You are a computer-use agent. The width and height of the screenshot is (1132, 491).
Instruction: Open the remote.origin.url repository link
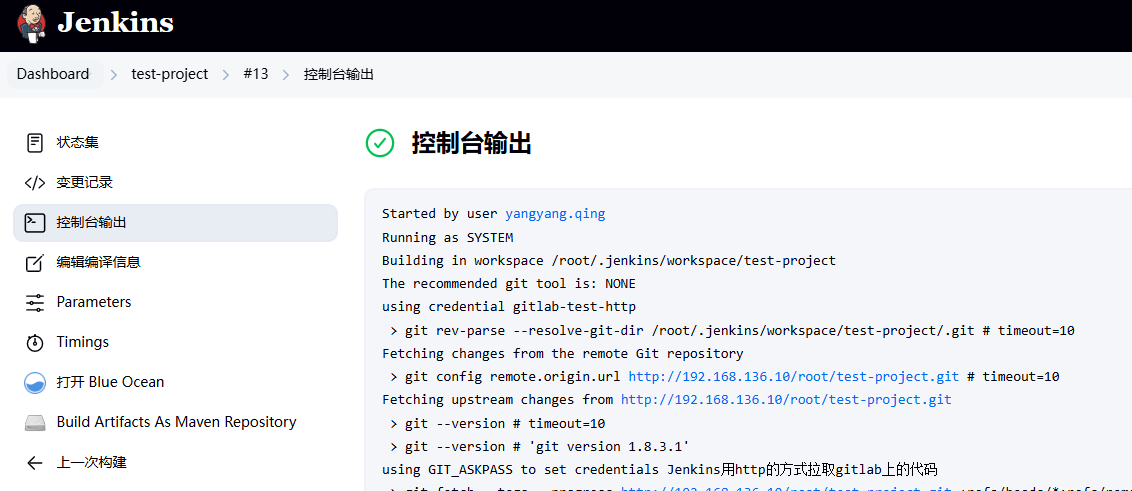click(x=794, y=377)
